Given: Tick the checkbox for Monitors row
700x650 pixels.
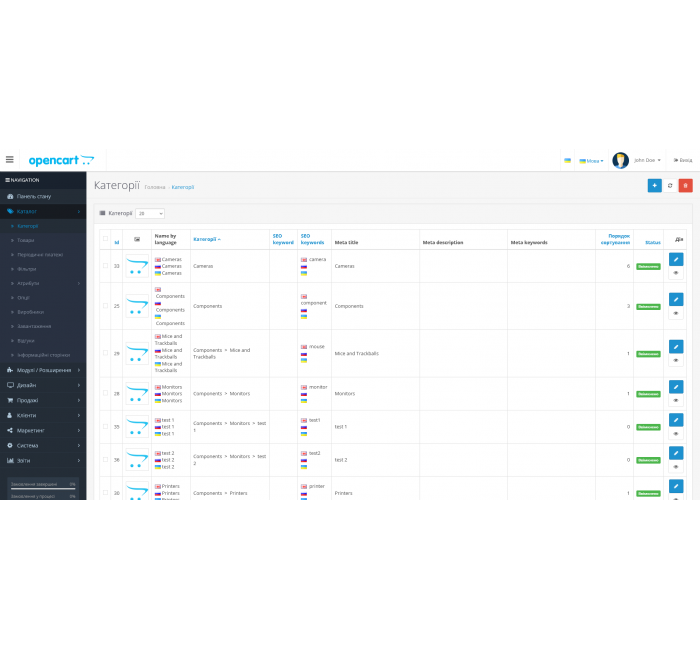Looking at the screenshot, I should (105, 393).
